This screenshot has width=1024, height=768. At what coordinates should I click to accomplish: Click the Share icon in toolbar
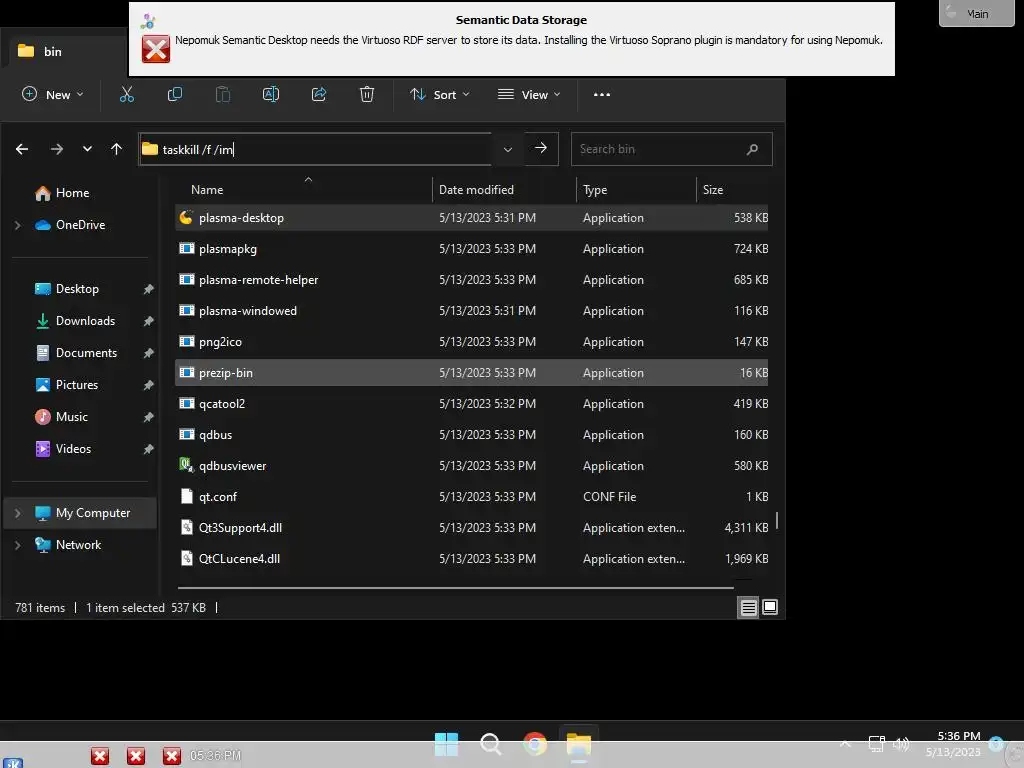pos(319,95)
